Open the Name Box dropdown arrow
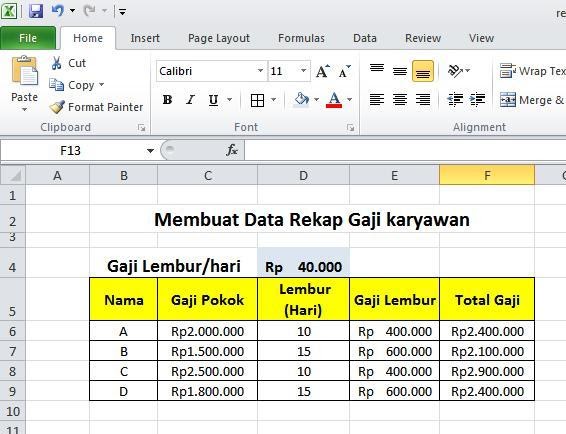Viewport: 566px width, 434px height. pos(150,151)
